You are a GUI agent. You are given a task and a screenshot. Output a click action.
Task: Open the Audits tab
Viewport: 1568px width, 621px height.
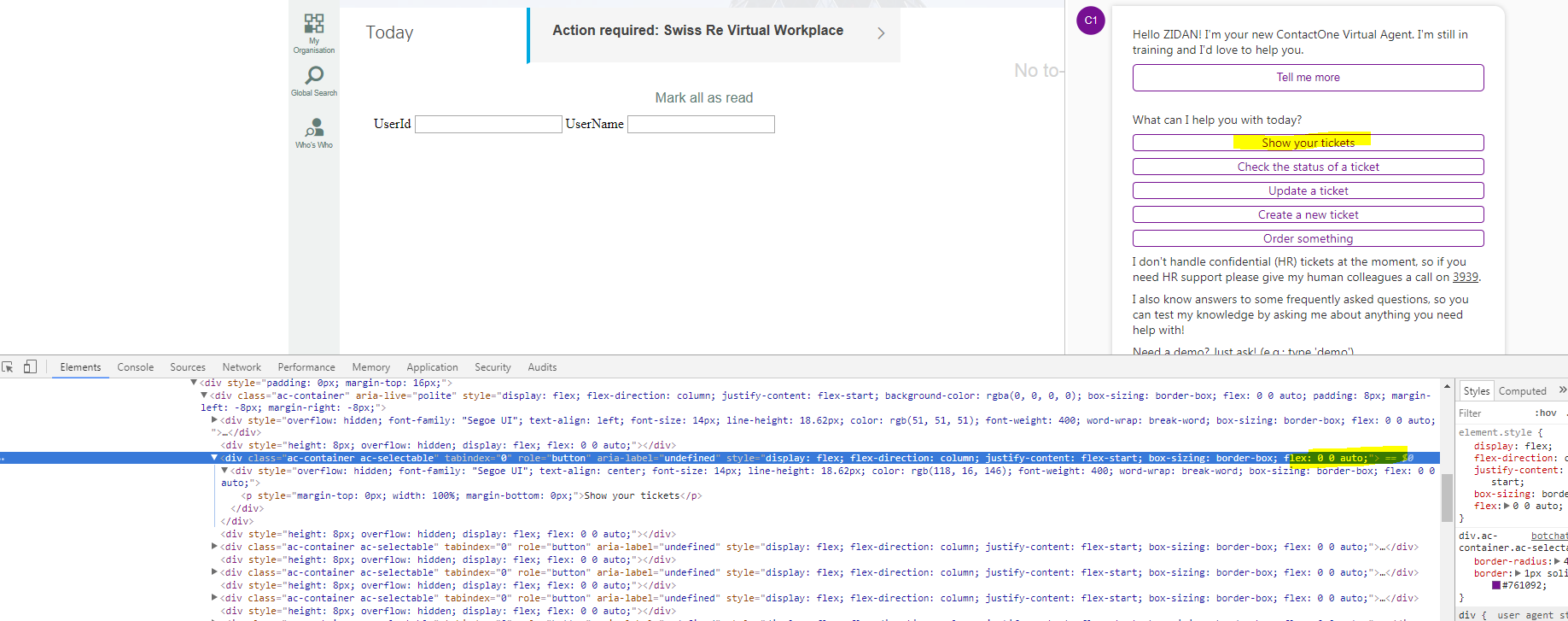[x=542, y=367]
